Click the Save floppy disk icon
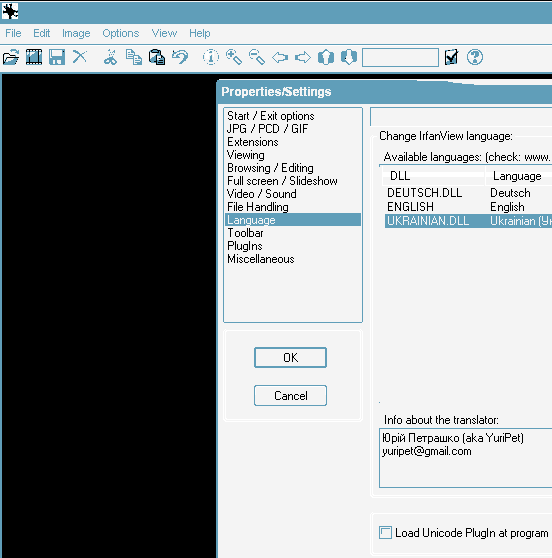The image size is (552, 558). [57, 57]
